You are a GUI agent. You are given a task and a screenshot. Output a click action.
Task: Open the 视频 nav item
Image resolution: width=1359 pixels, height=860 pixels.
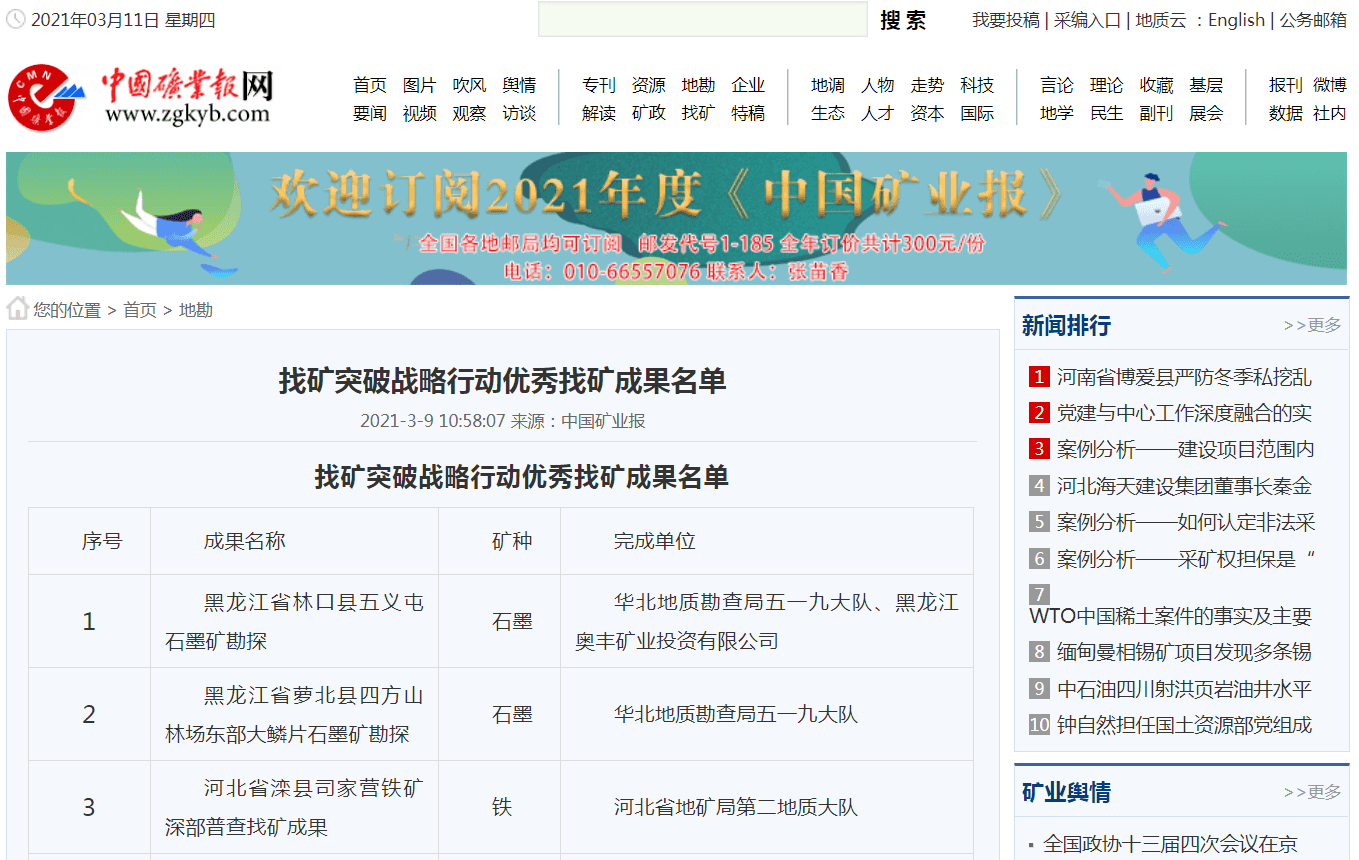[420, 113]
